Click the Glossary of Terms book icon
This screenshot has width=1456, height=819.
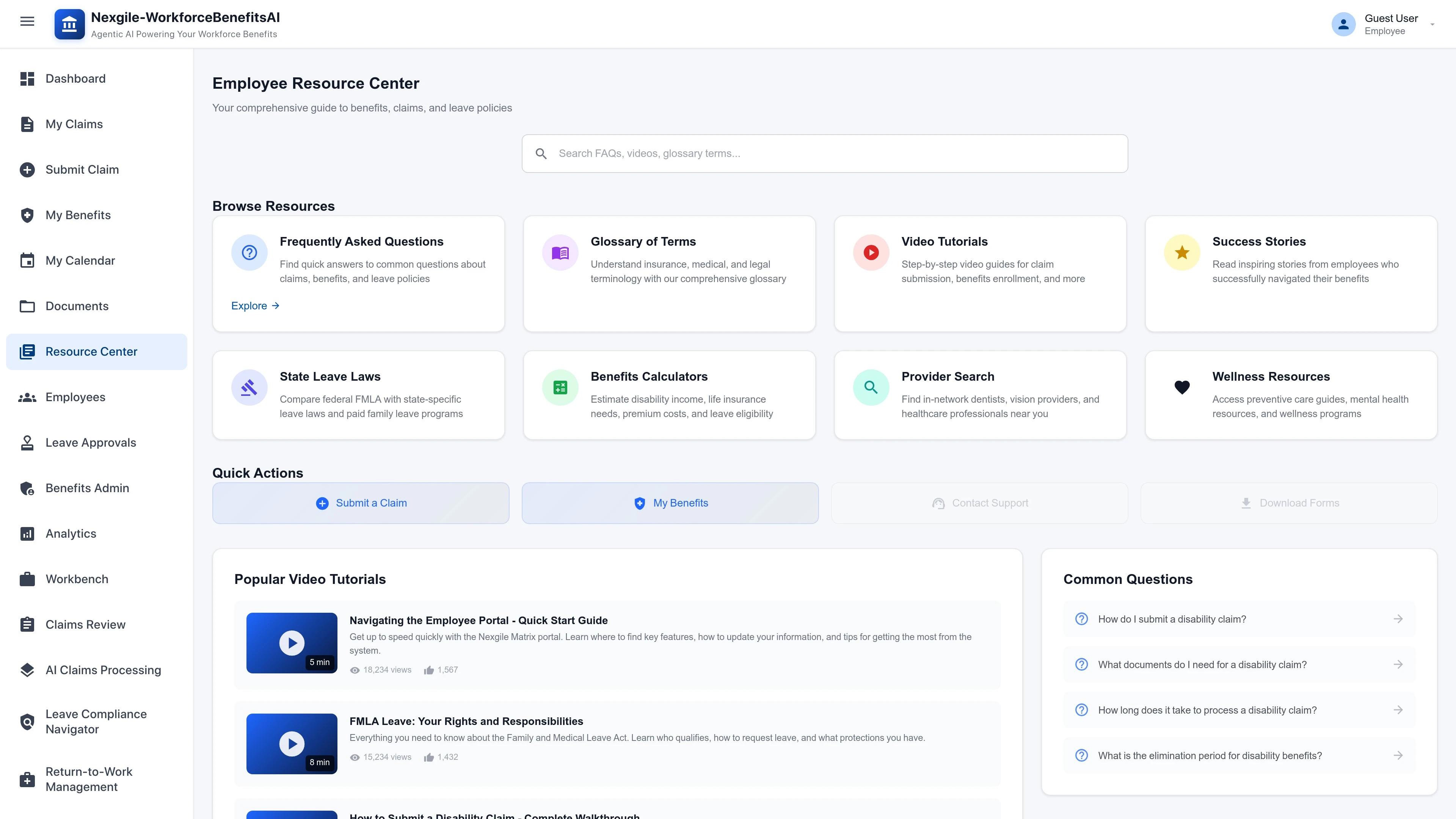(560, 253)
